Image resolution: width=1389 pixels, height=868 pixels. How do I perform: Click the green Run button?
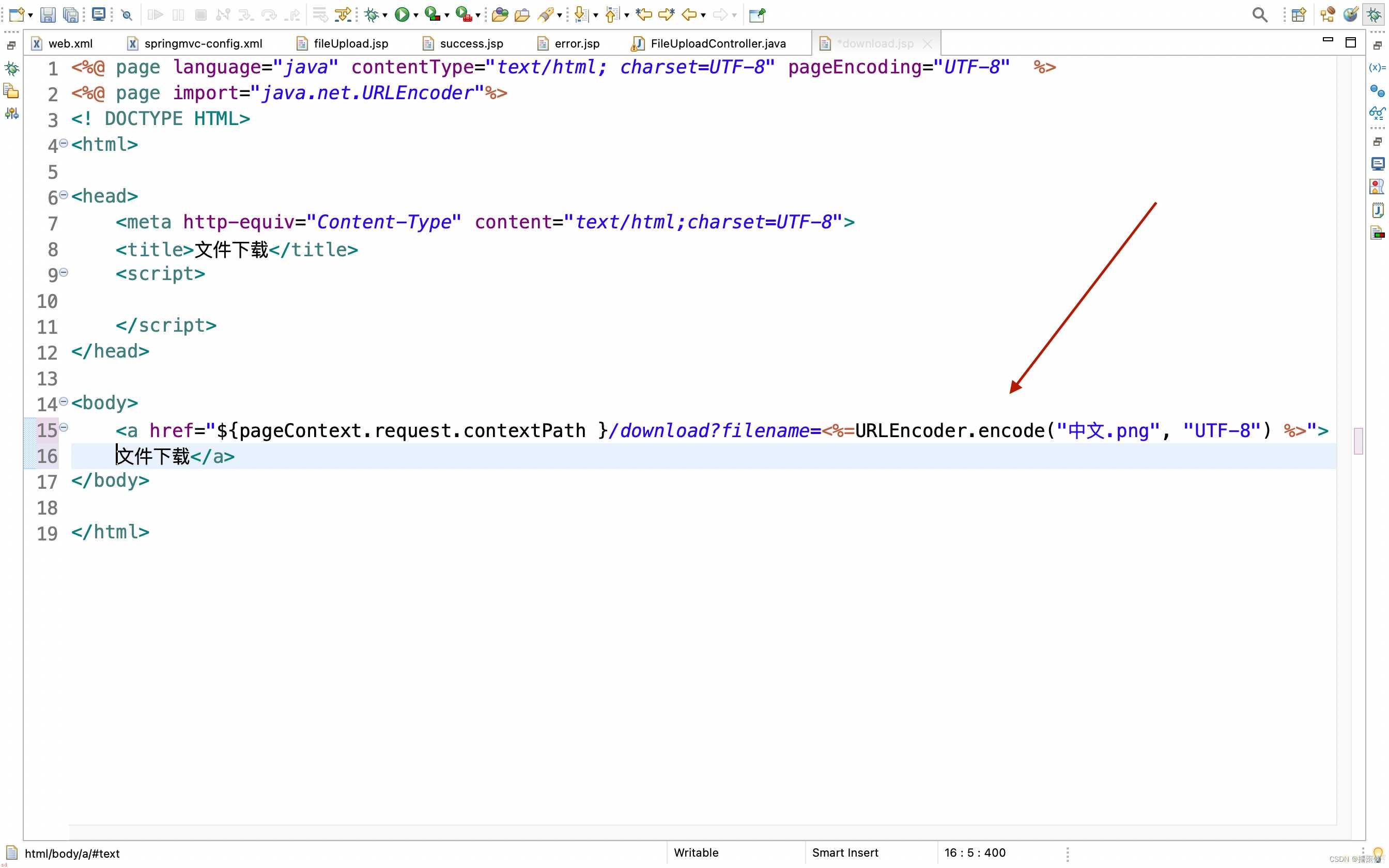(402, 14)
